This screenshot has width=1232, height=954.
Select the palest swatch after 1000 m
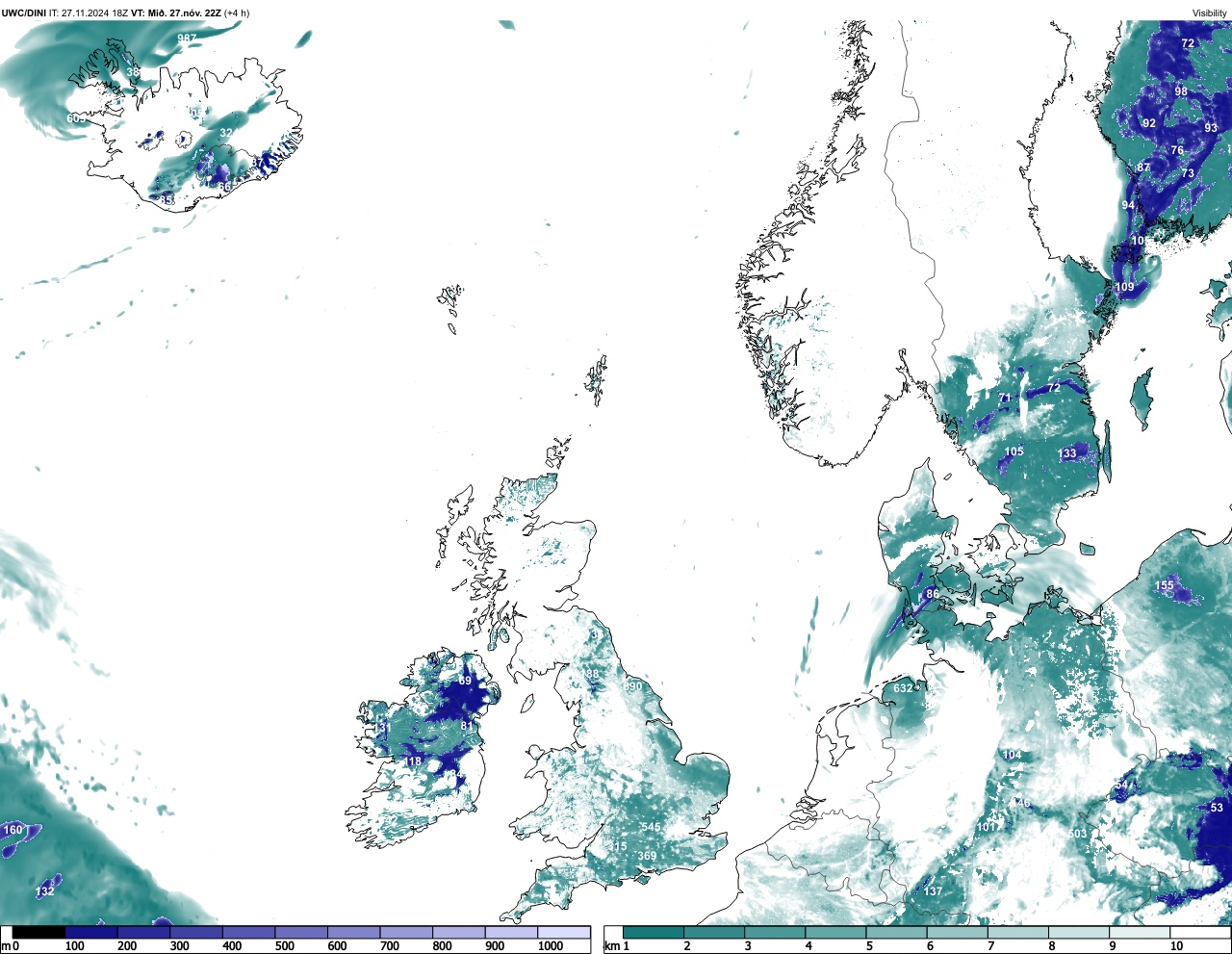pos(563,932)
